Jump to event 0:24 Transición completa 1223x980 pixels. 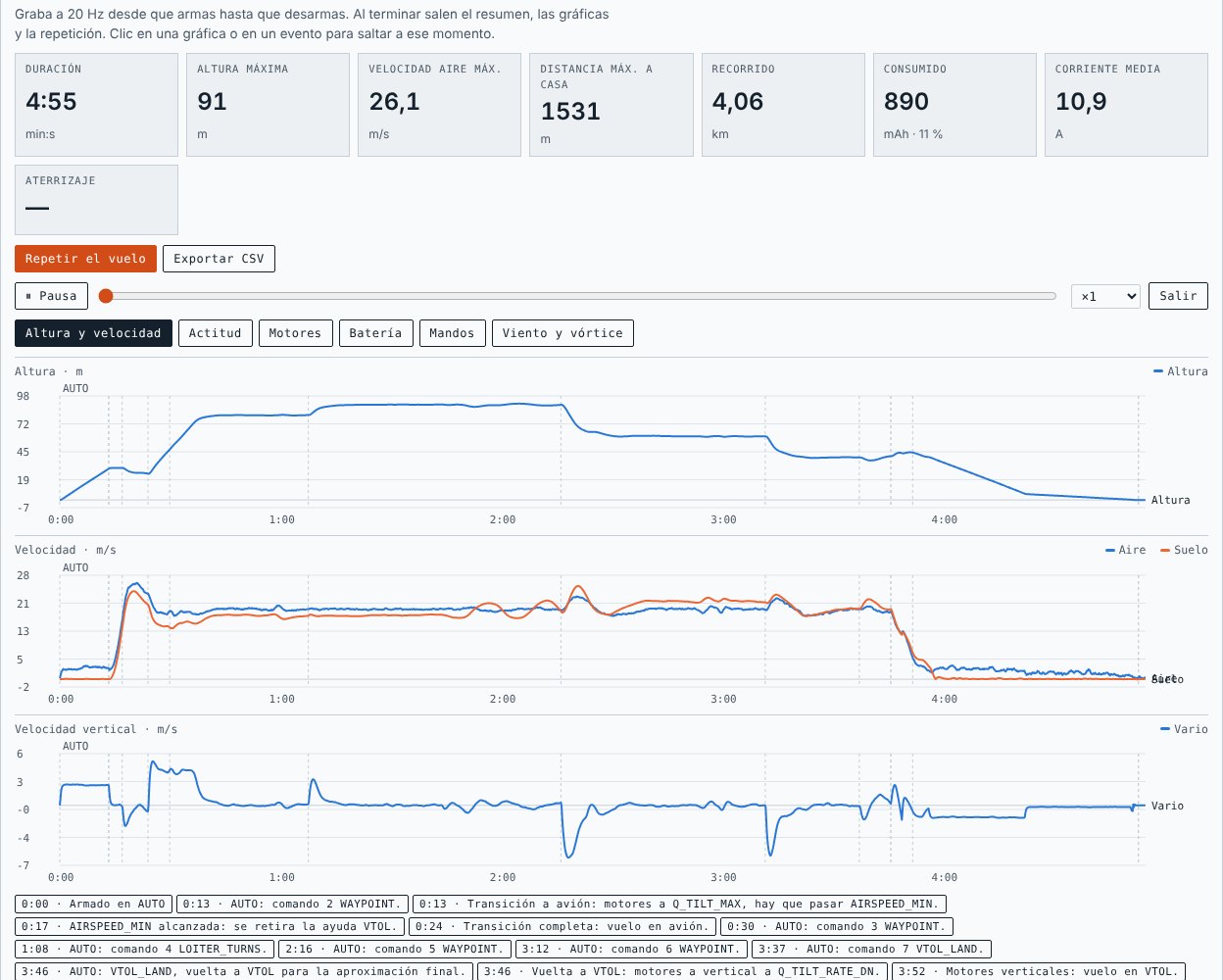[563, 926]
